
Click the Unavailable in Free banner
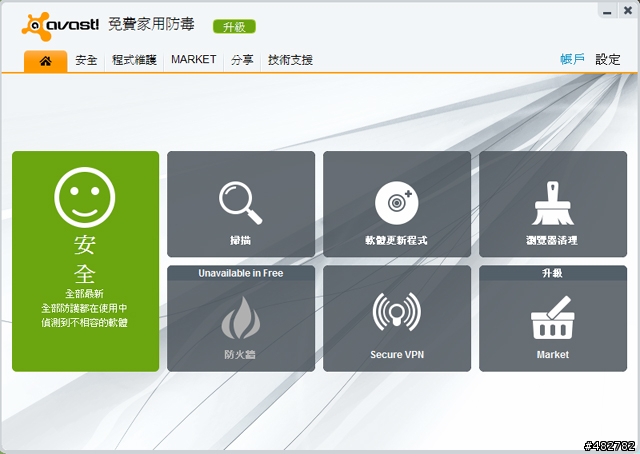pos(241,273)
